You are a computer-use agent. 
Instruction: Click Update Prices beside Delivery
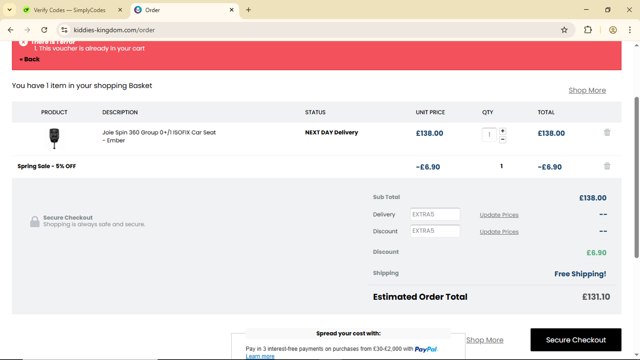pyautogui.click(x=499, y=215)
